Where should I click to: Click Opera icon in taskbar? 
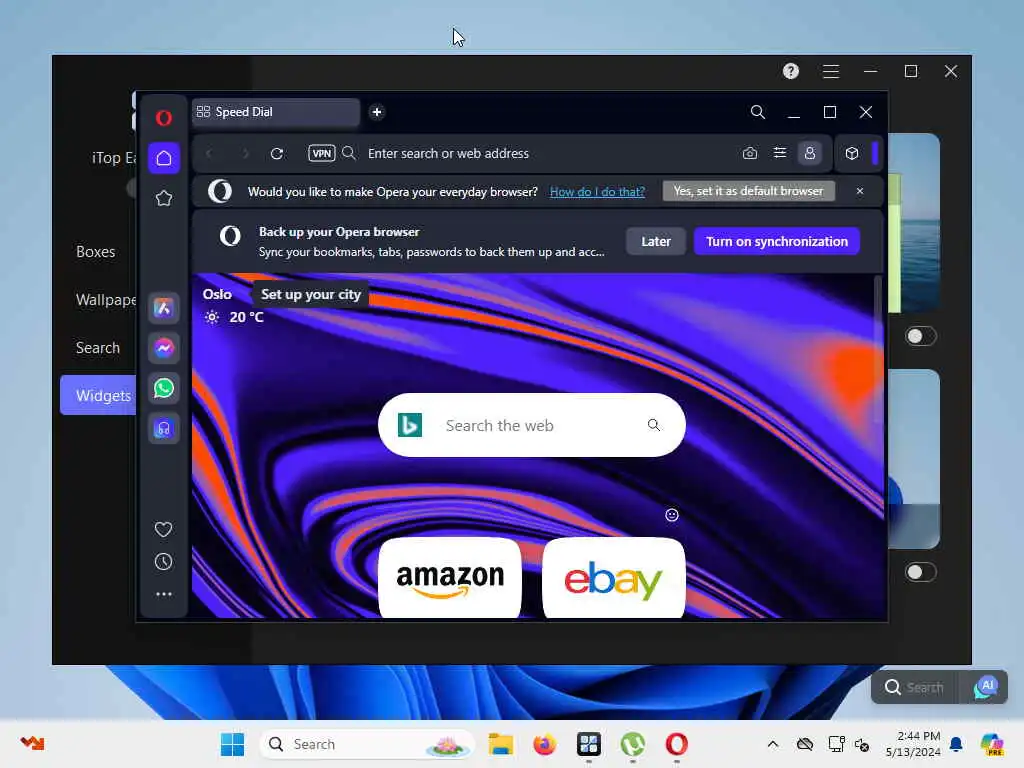click(x=677, y=744)
